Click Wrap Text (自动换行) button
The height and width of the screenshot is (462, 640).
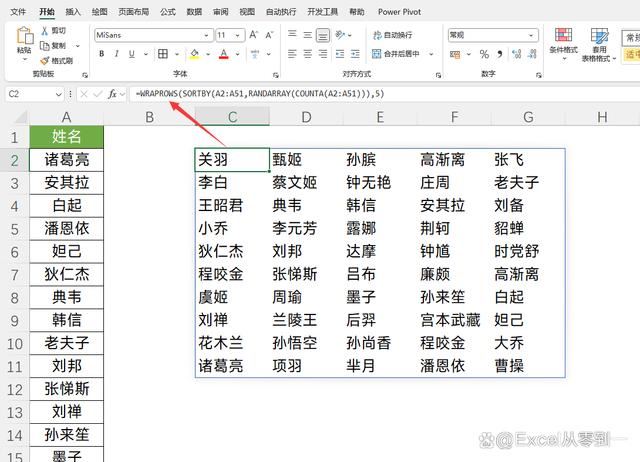click(x=392, y=35)
